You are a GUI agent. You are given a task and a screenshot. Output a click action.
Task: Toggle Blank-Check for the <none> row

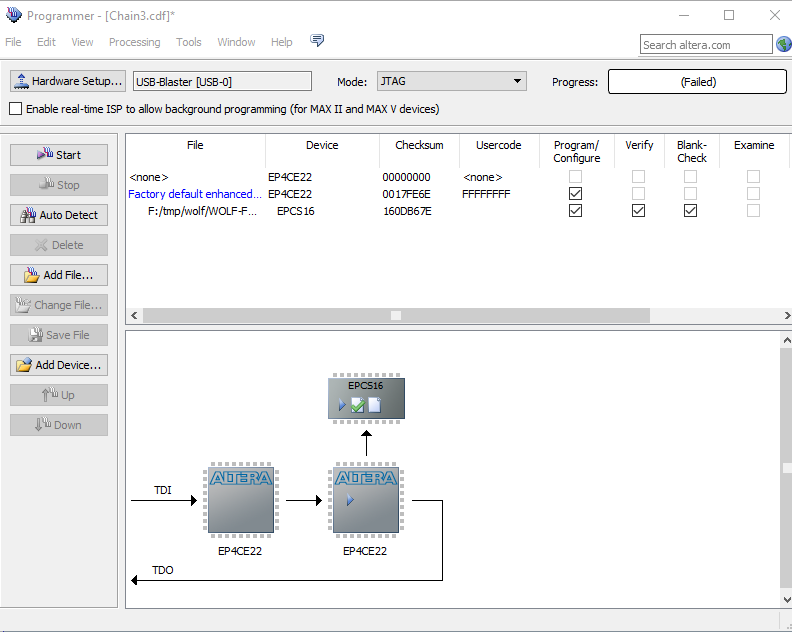pyautogui.click(x=690, y=176)
